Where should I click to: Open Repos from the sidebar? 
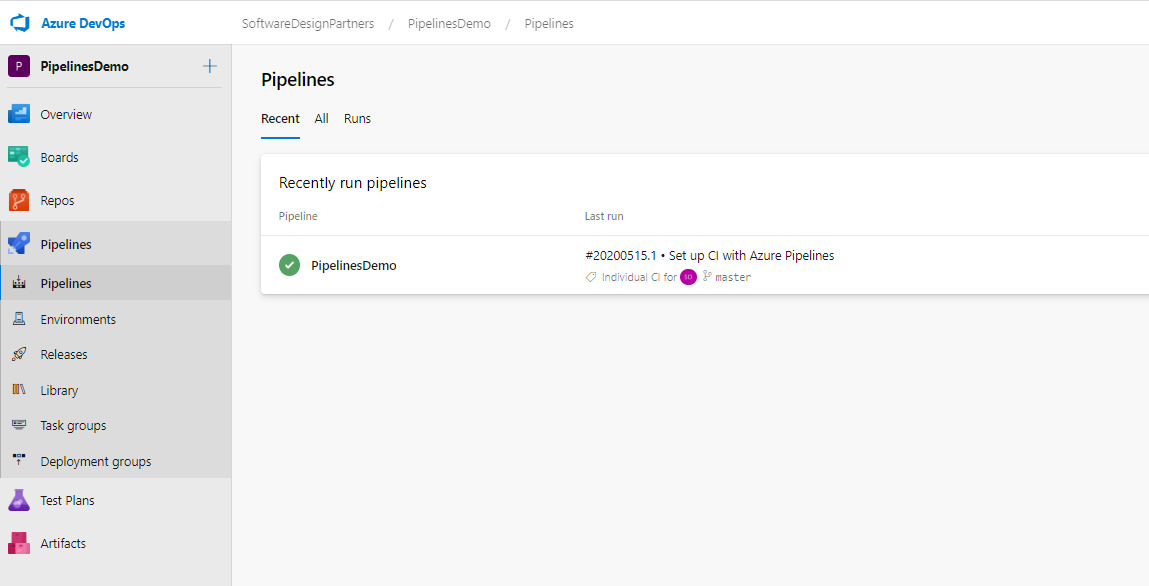point(55,200)
